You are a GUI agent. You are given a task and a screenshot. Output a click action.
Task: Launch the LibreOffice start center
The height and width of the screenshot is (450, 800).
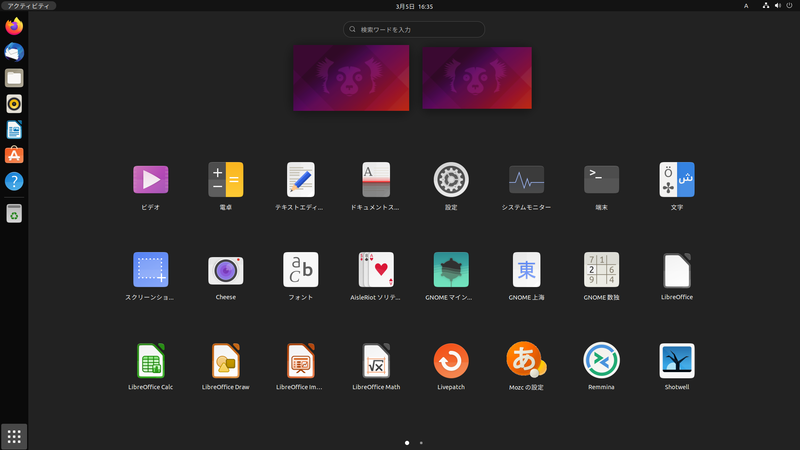[x=677, y=270]
